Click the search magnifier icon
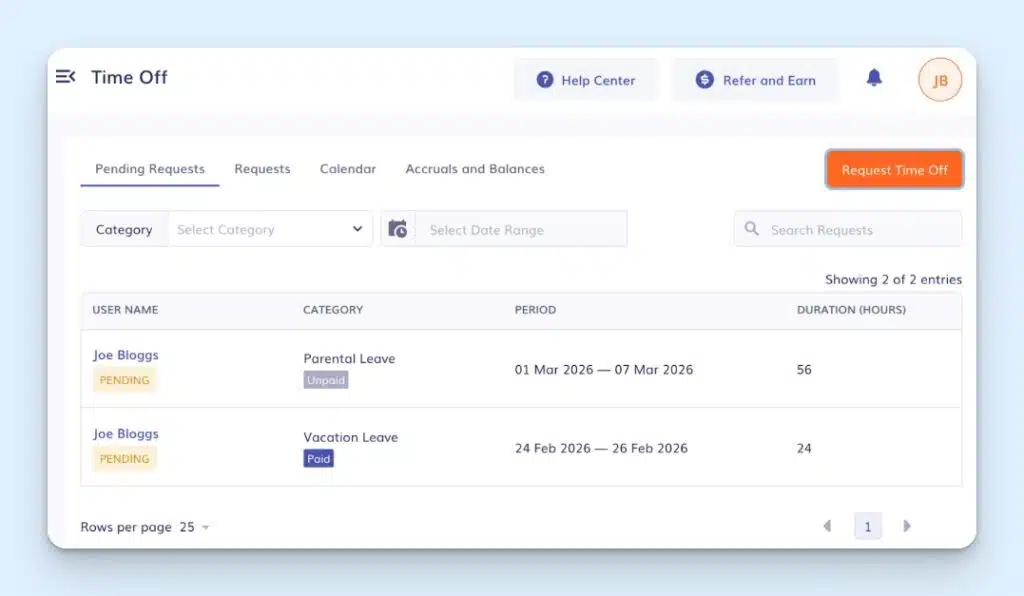The image size is (1024, 596). click(752, 229)
